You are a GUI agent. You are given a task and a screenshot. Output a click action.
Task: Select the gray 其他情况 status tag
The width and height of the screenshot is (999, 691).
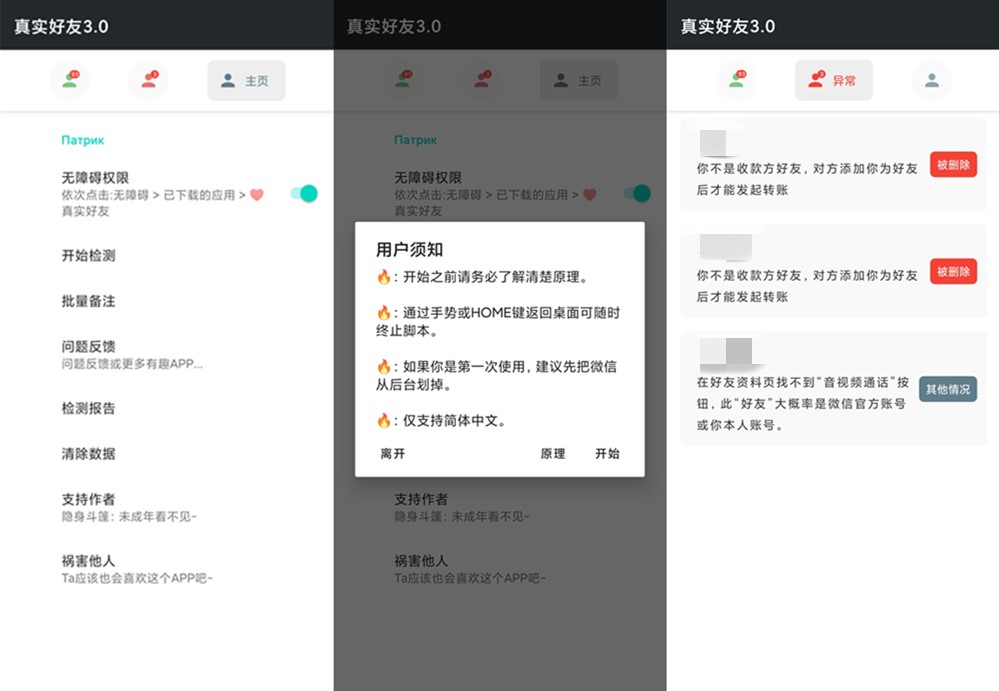coord(947,389)
